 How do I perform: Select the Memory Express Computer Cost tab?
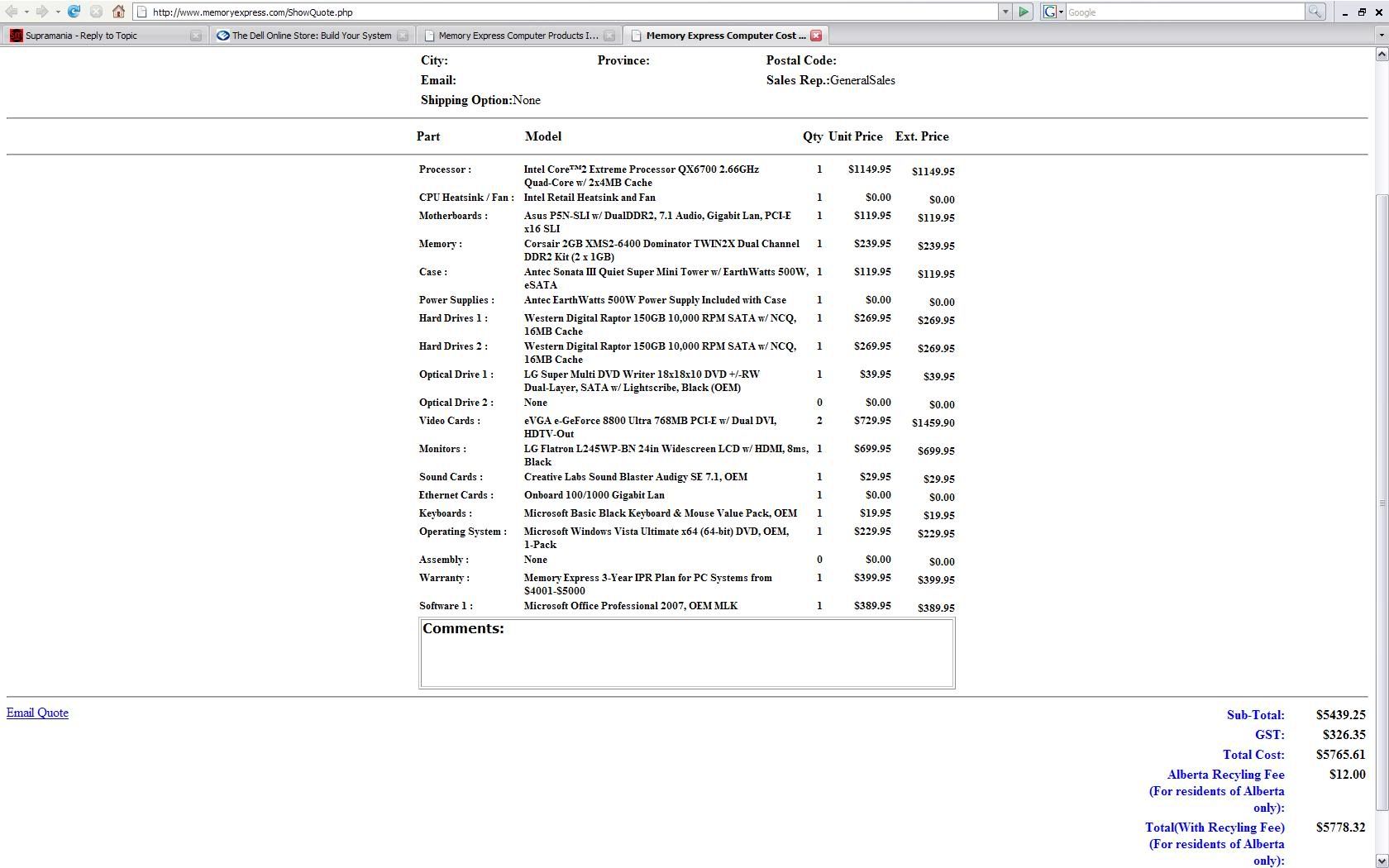click(x=726, y=36)
